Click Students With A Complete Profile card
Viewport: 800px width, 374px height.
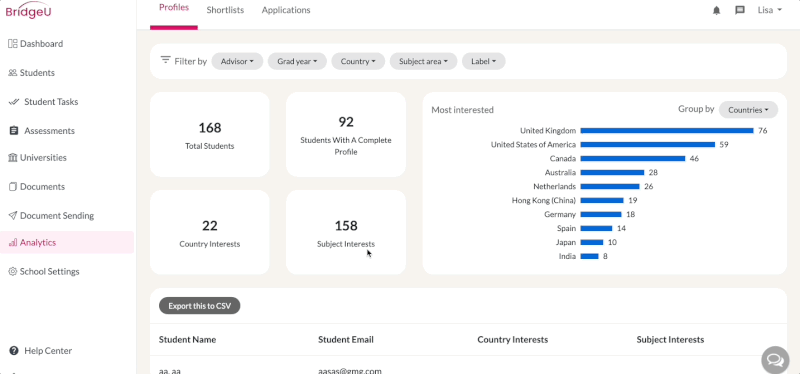click(346, 135)
